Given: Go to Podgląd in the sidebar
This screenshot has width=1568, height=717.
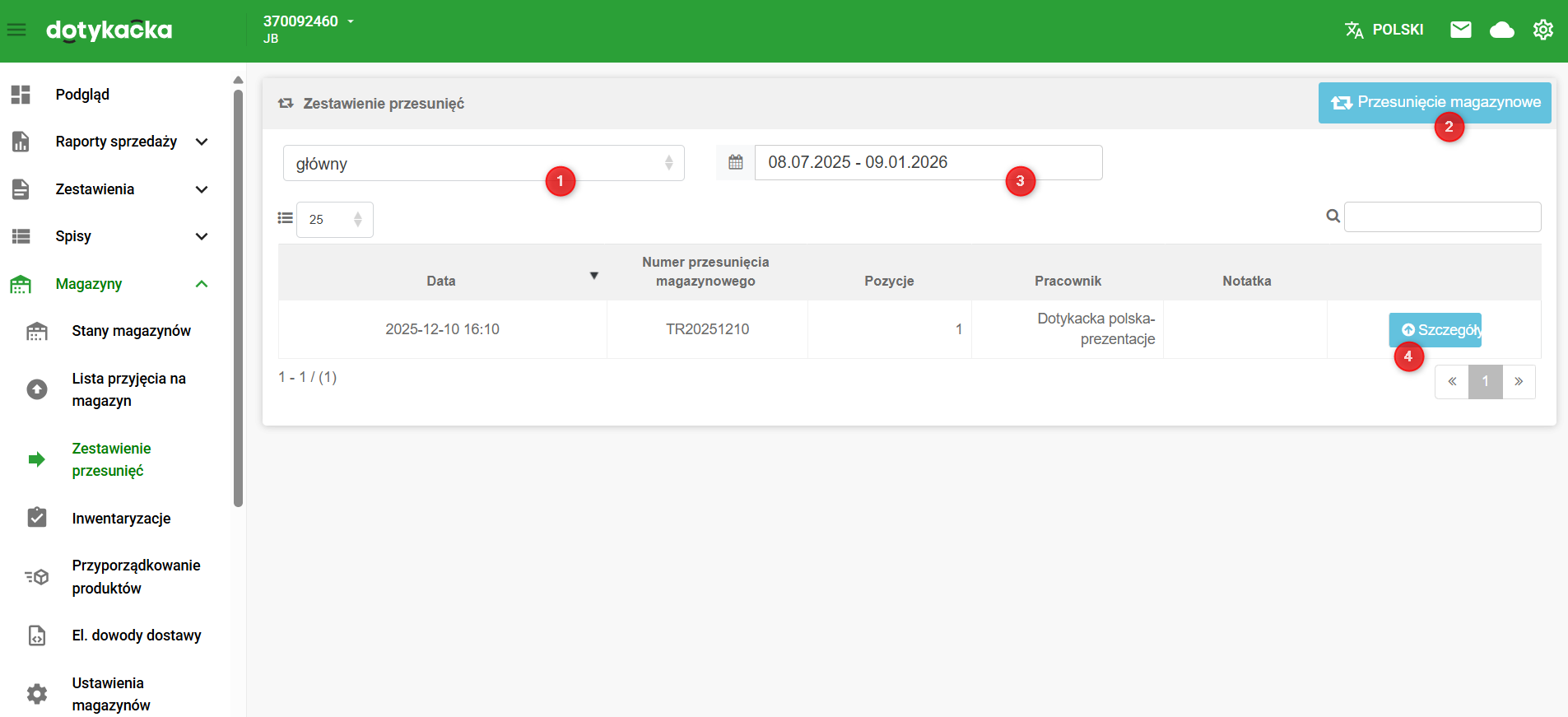Looking at the screenshot, I should click(82, 95).
